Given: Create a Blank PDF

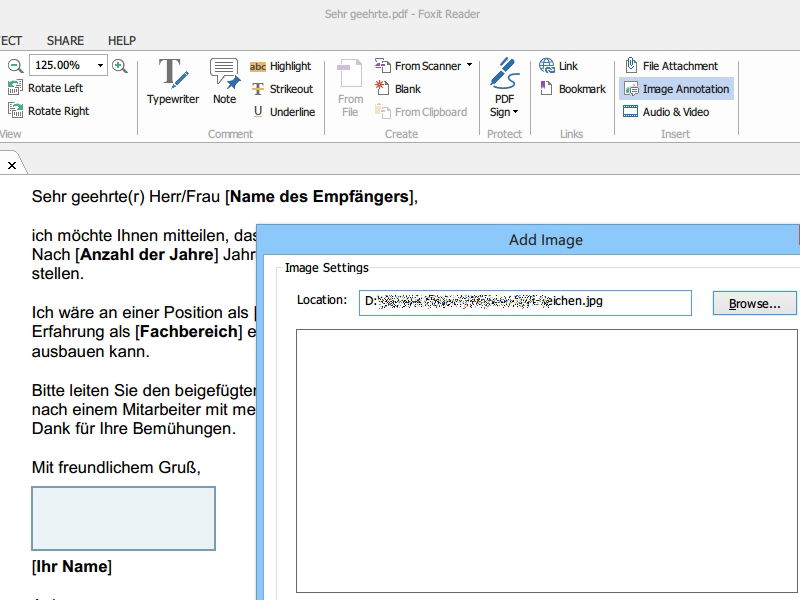Looking at the screenshot, I should coord(398,89).
